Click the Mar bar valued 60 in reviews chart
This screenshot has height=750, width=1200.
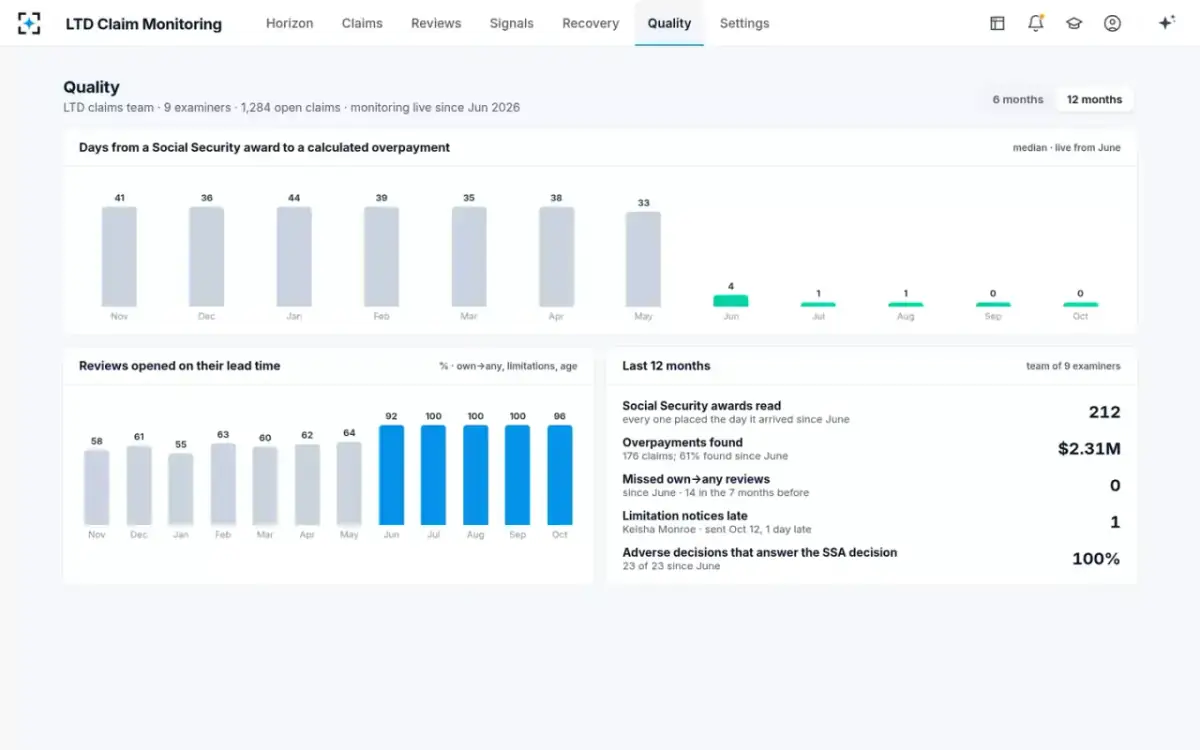click(x=265, y=486)
